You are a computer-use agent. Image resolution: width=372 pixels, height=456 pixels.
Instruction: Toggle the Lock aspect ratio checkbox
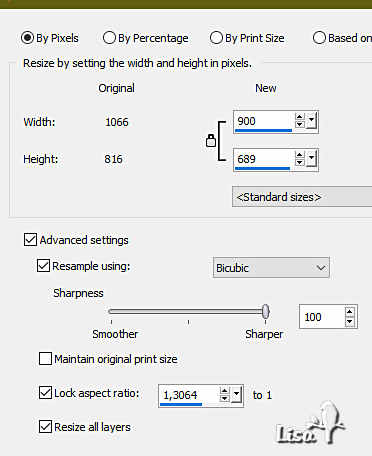(x=45, y=393)
